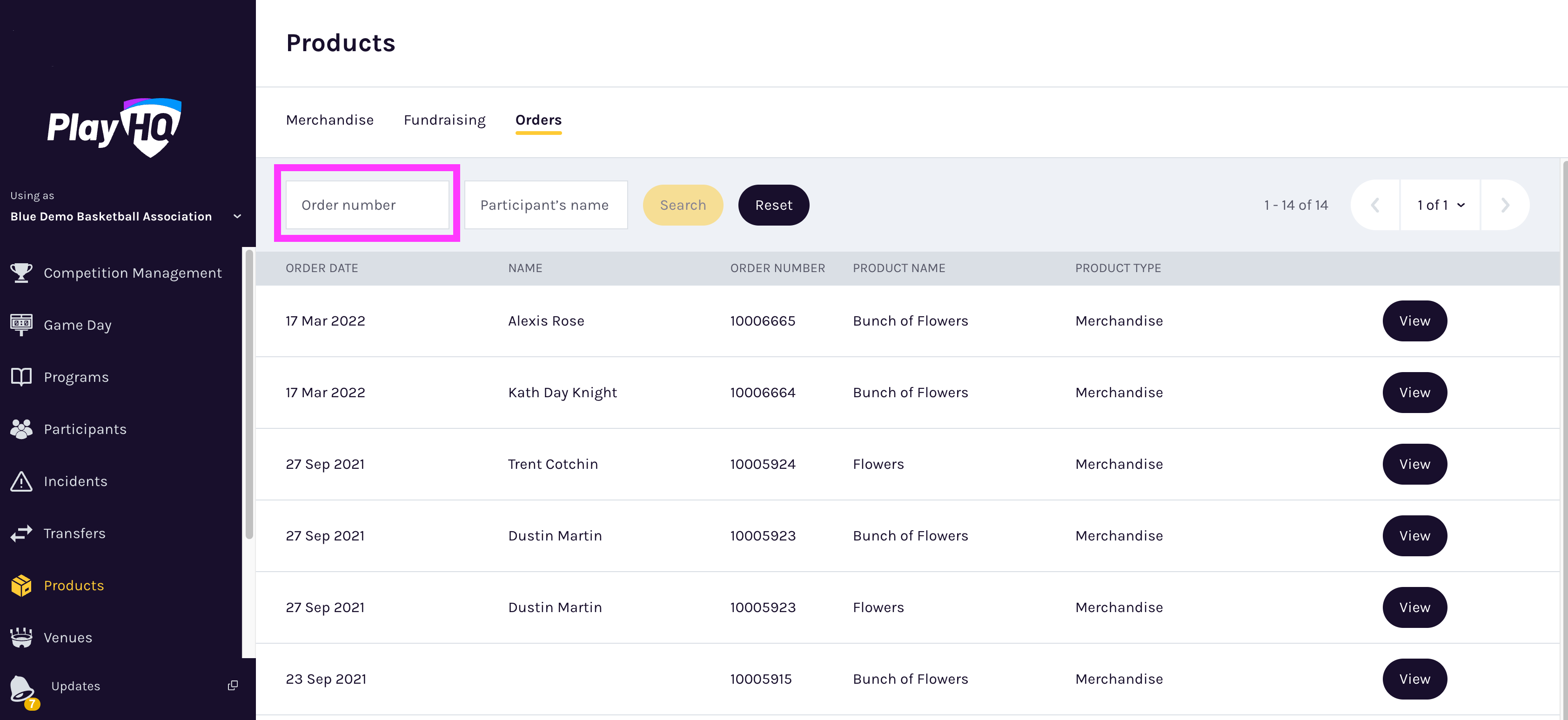
Task: Reset the order search filters
Action: click(x=773, y=205)
